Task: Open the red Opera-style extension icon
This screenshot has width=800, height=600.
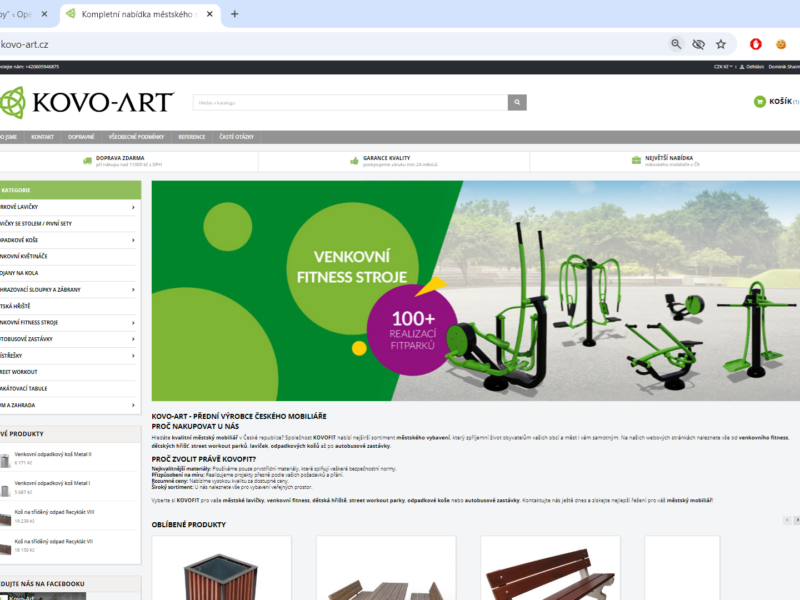Action: click(x=755, y=44)
